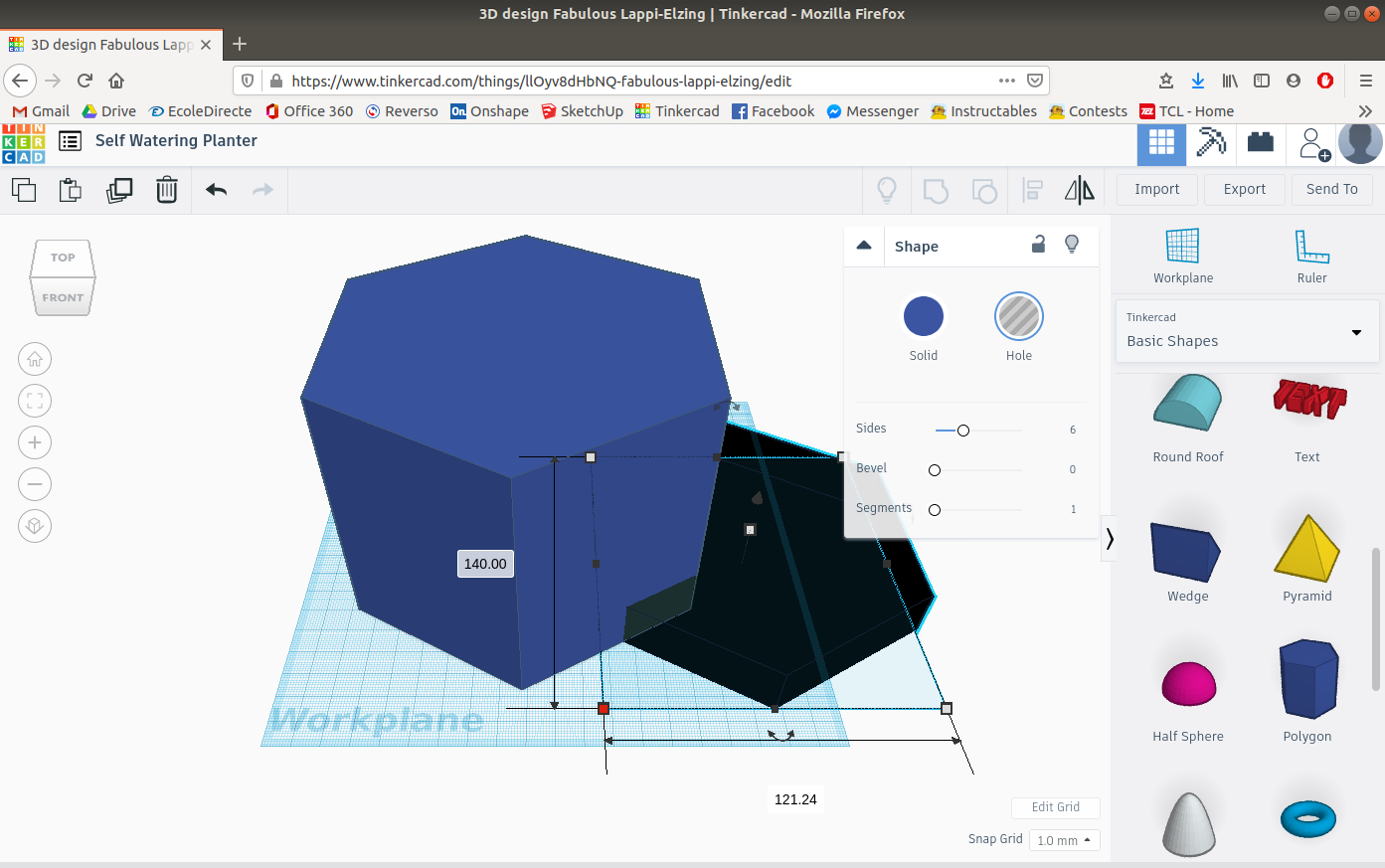Click the Duplicate and repeat icon
This screenshot has width=1385, height=868.
pyautogui.click(x=119, y=189)
